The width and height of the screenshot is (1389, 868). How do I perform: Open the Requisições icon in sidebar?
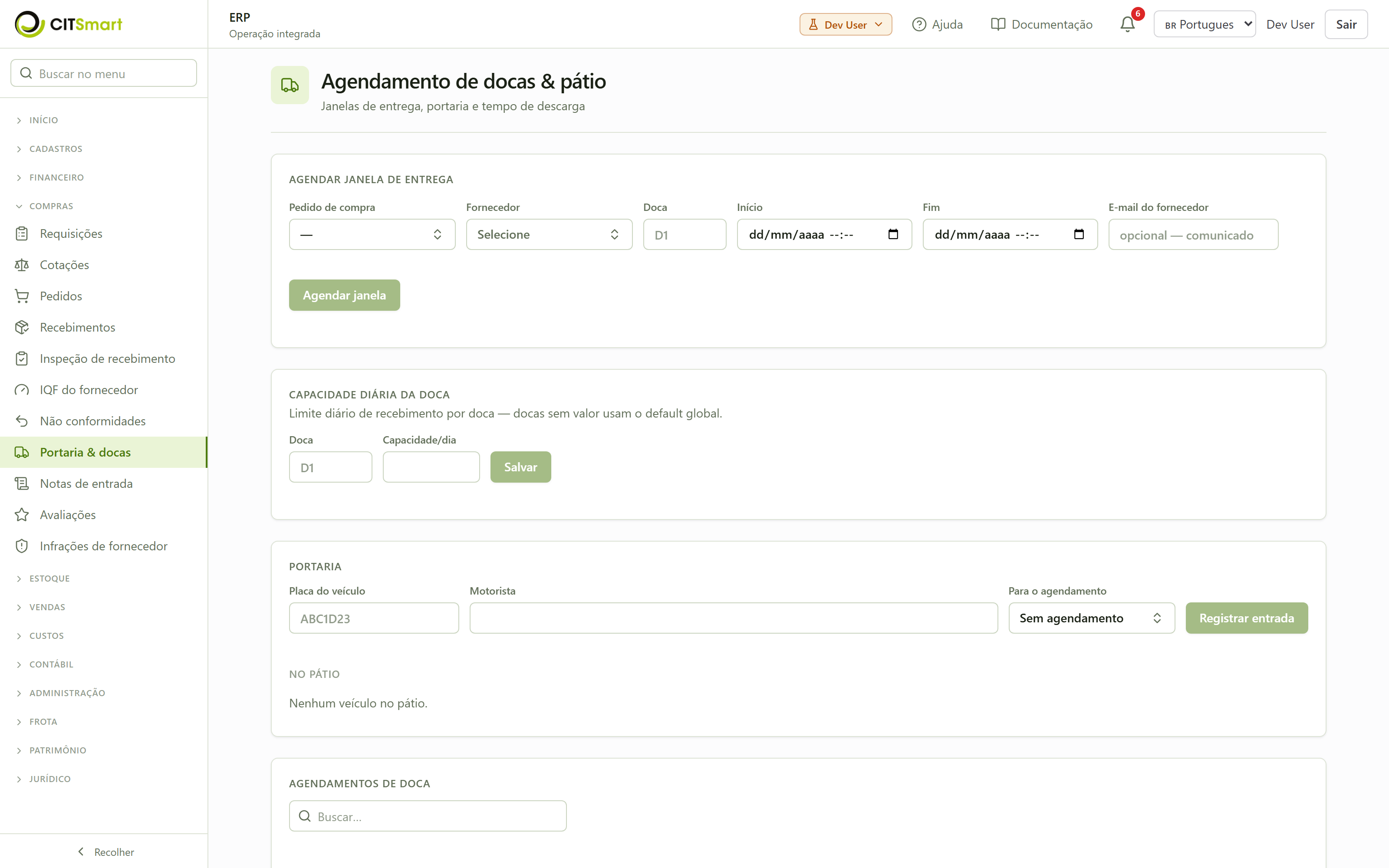click(22, 233)
